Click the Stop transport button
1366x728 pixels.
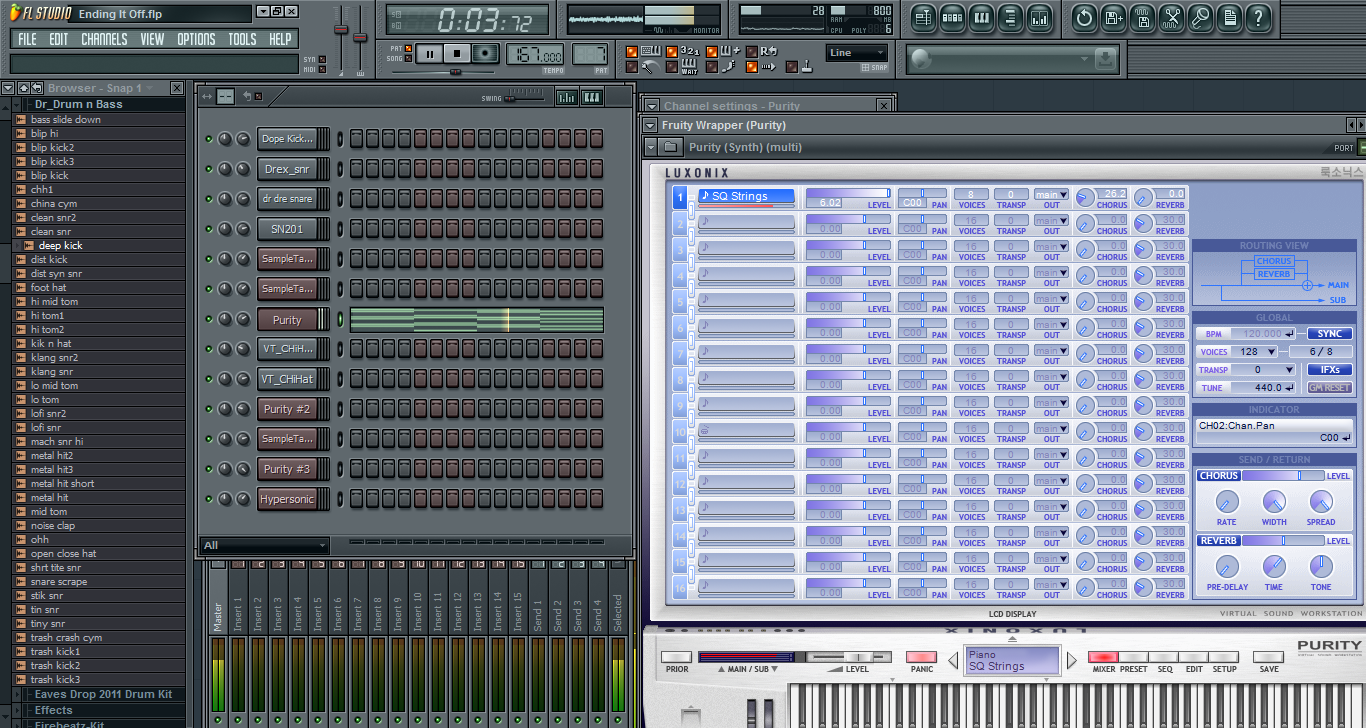coord(458,53)
